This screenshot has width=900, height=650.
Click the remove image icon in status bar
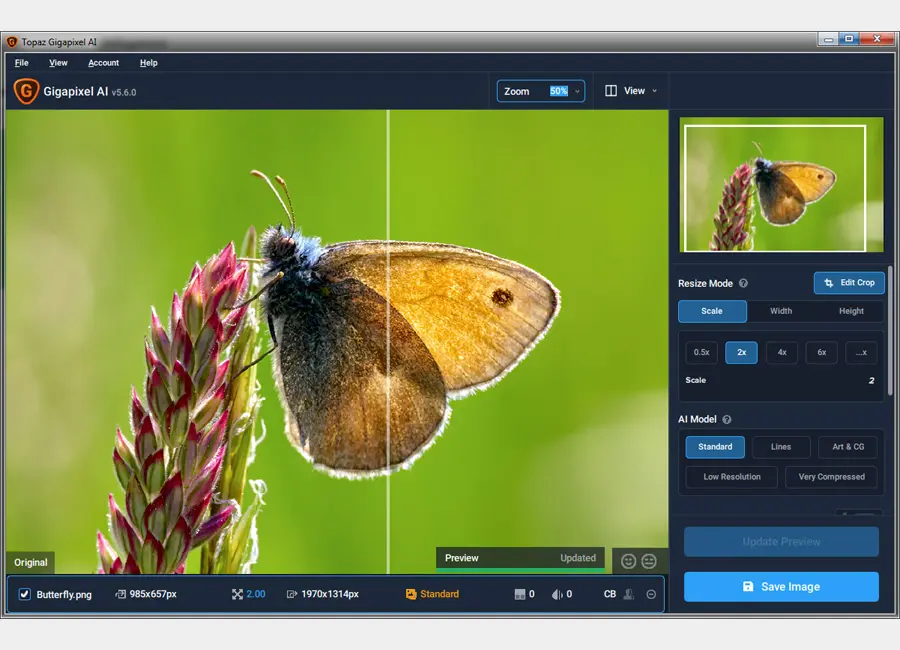650,594
